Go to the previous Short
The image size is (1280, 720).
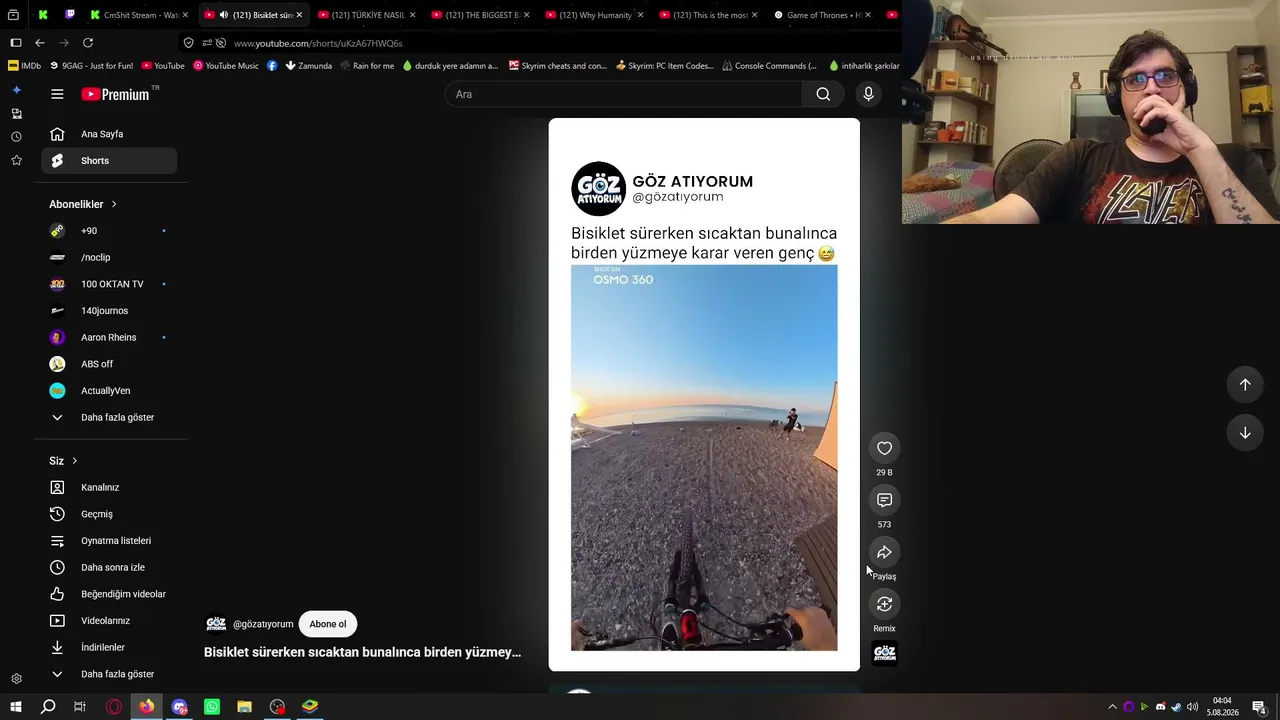[1245, 385]
